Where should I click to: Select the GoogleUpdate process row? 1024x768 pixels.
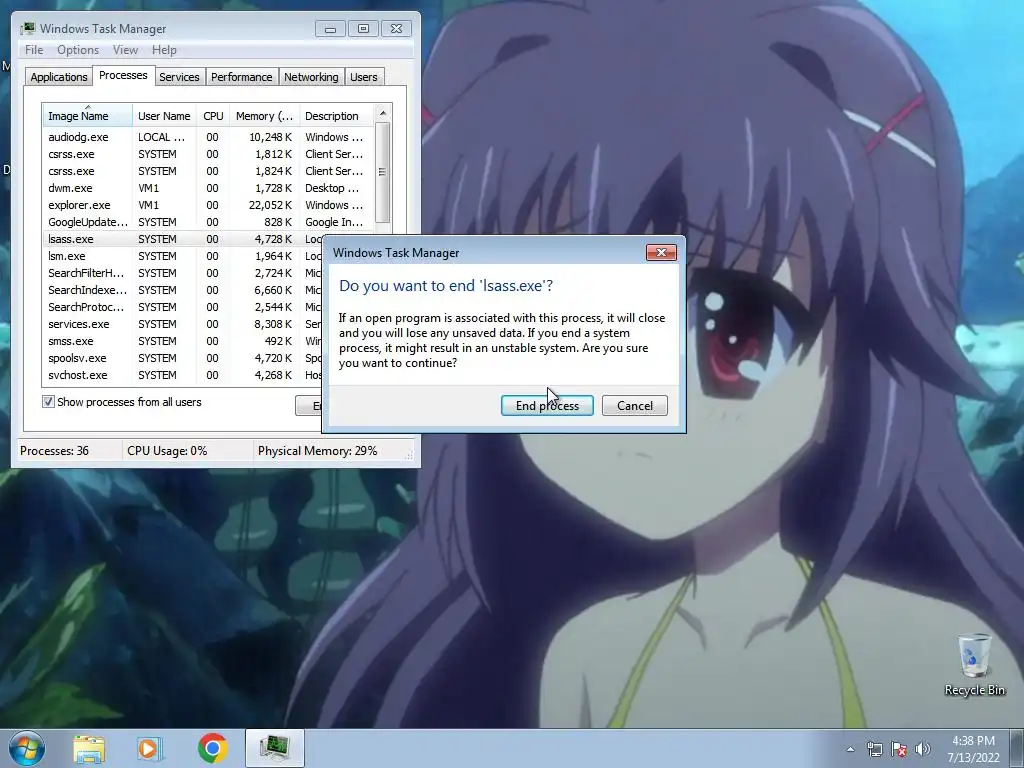208,222
